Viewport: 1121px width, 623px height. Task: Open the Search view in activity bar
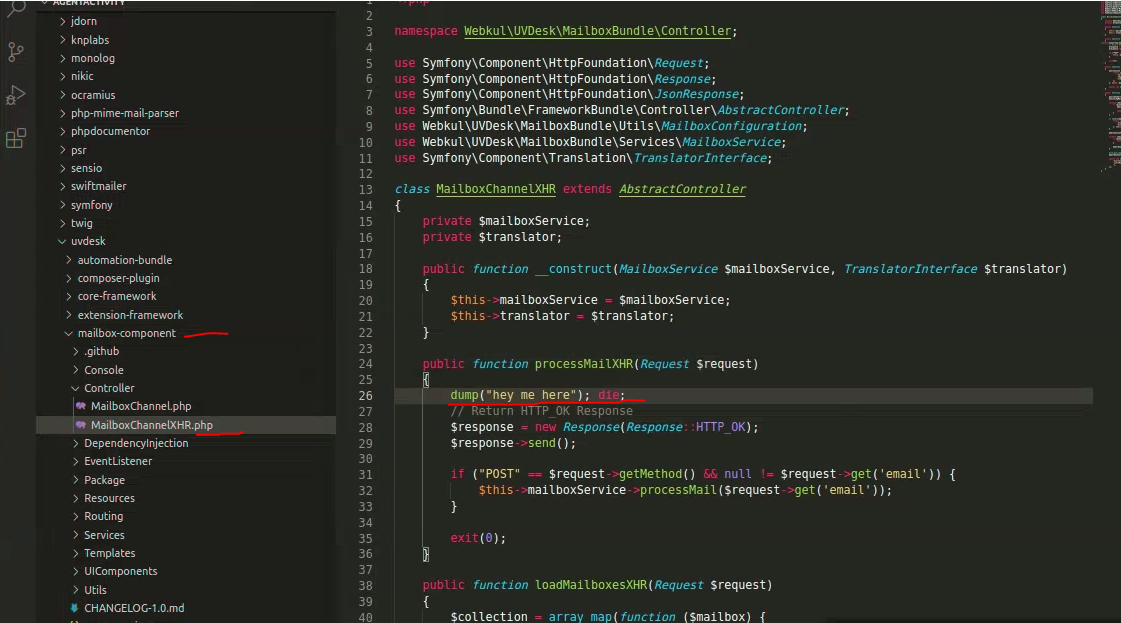16,10
